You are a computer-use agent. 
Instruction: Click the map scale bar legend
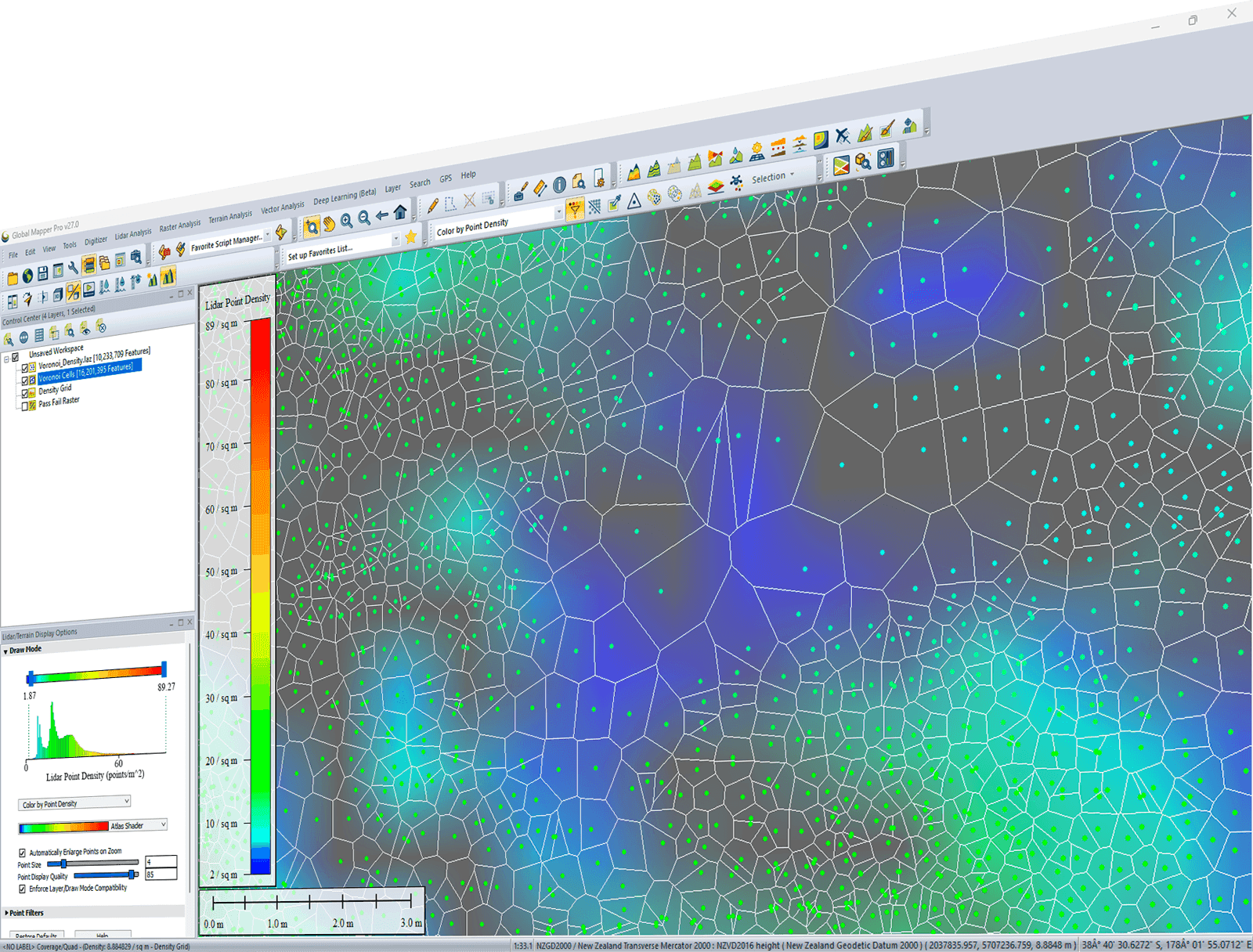[312, 911]
